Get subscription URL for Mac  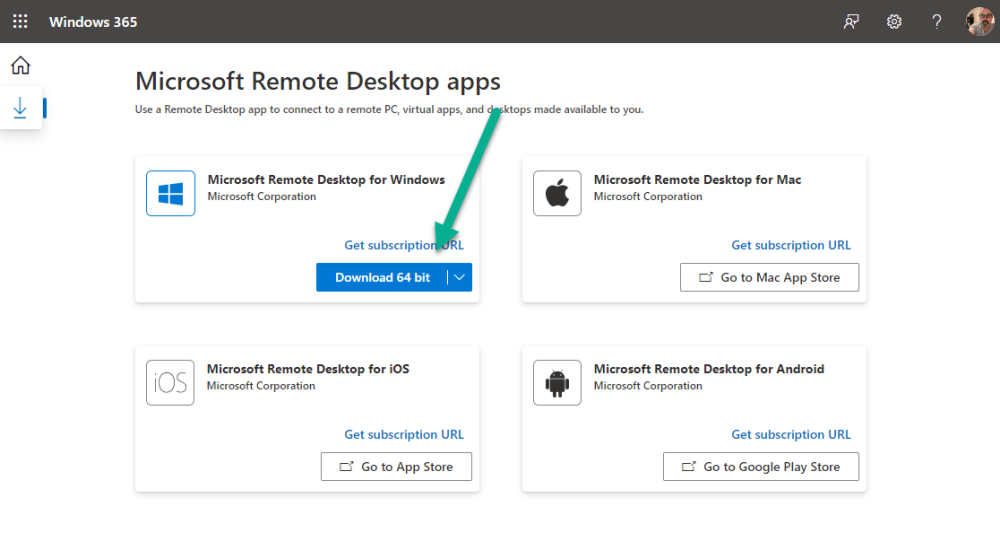click(791, 245)
